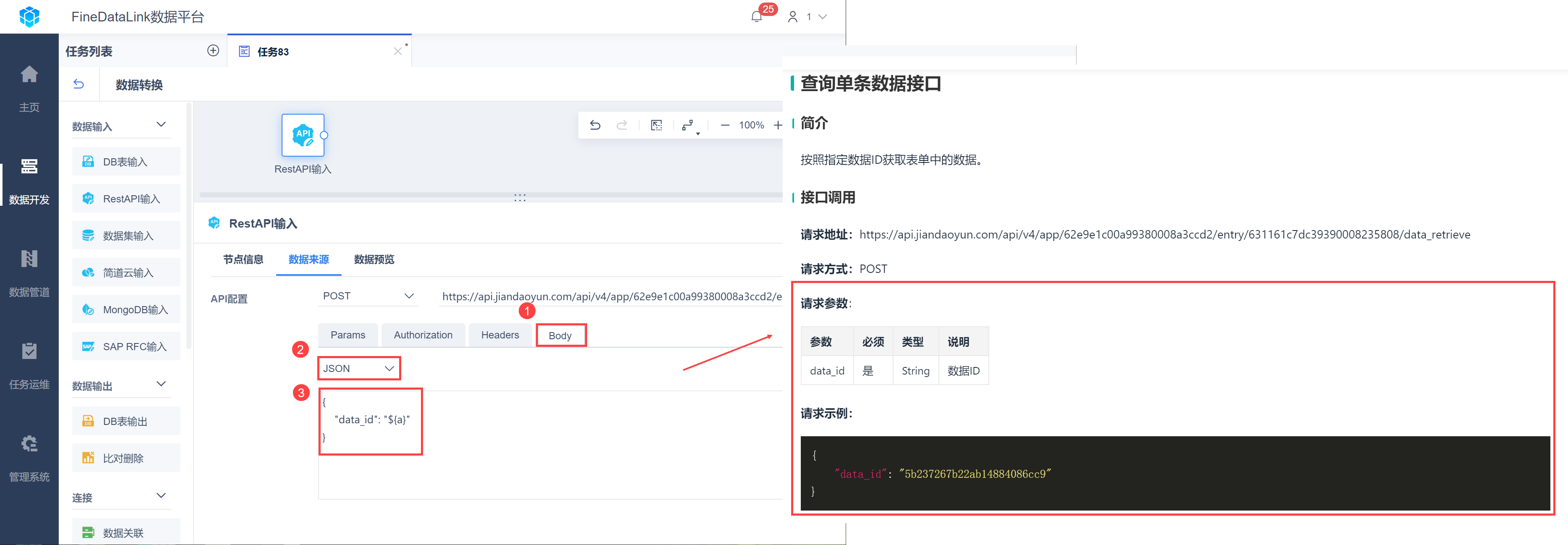
Task: Click the back arrow beside 数据转换
Action: [78, 84]
